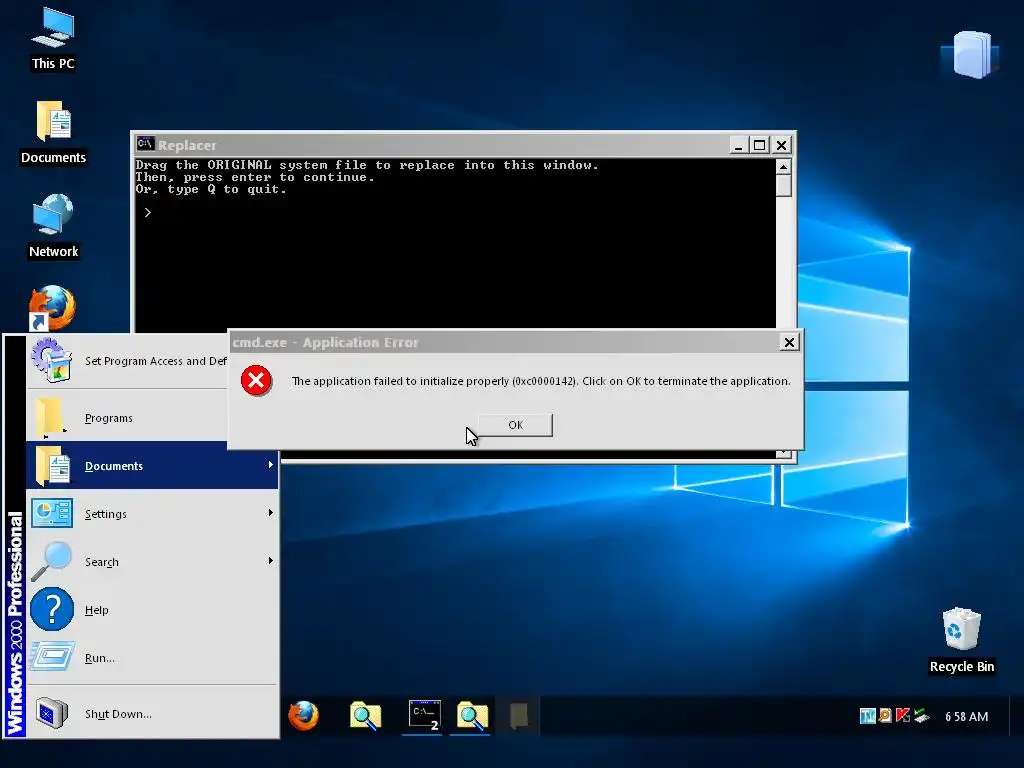Click the Replacer scrollbar up arrow
Viewport: 1024px width, 768px height.
click(784, 167)
